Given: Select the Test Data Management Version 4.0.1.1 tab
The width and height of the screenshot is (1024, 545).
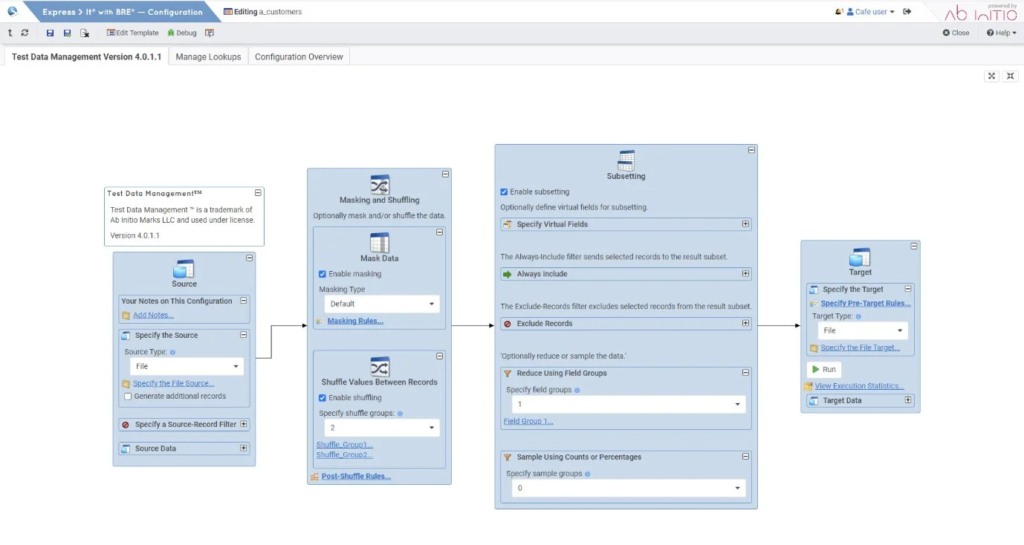Looking at the screenshot, I should click(x=86, y=57).
